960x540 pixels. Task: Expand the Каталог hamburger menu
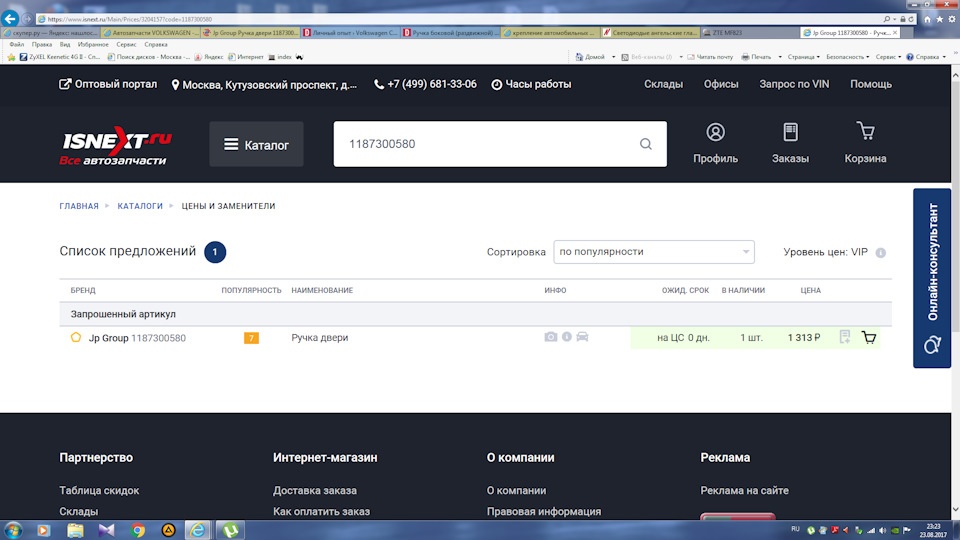[x=256, y=145]
